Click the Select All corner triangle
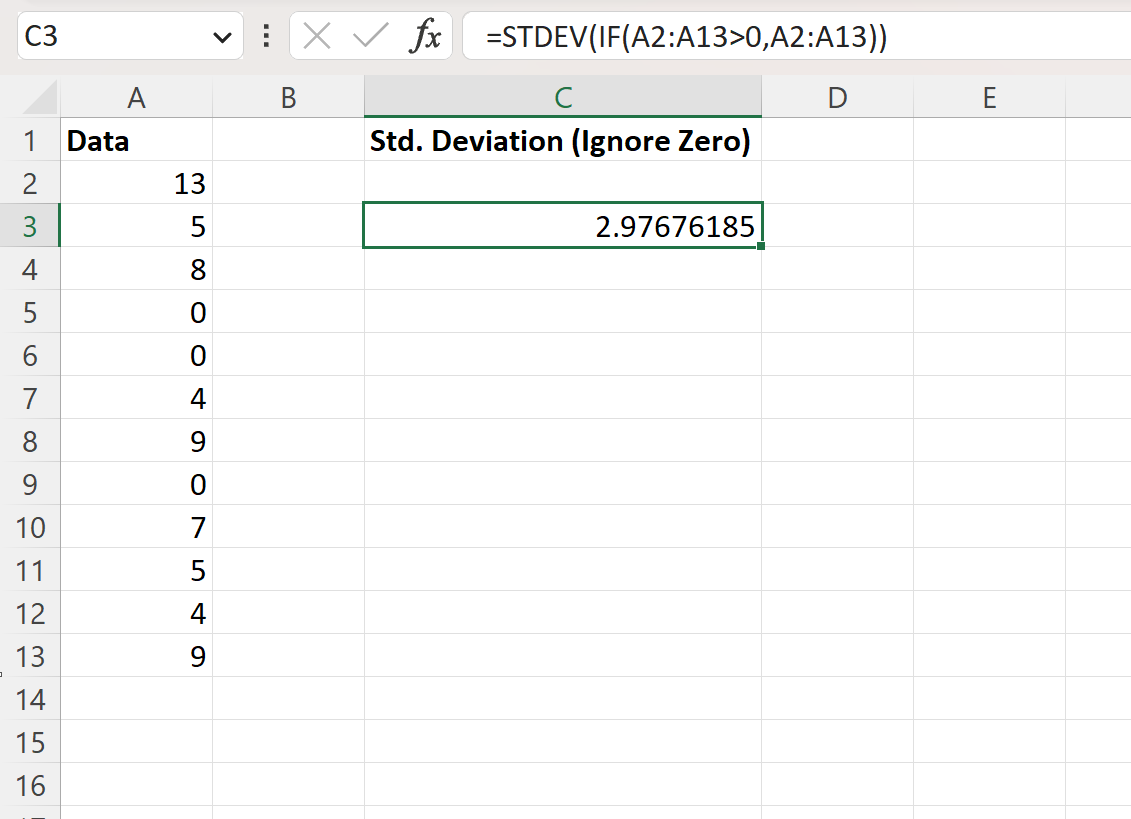 [41, 98]
